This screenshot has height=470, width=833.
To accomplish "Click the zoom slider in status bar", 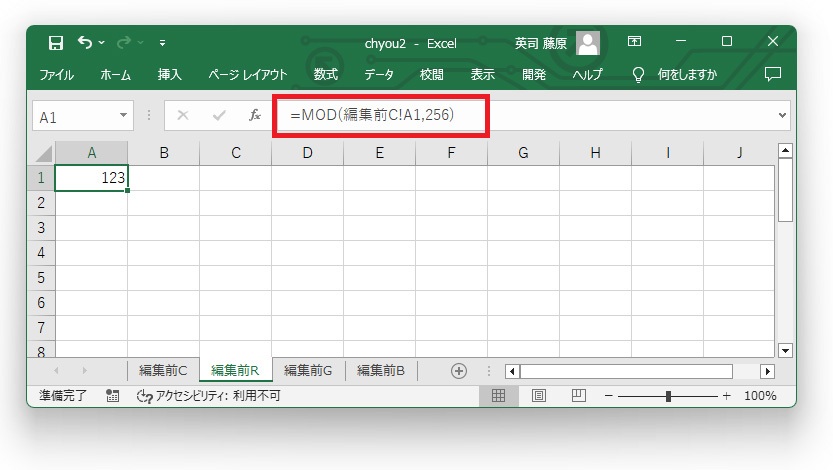I will pos(668,396).
